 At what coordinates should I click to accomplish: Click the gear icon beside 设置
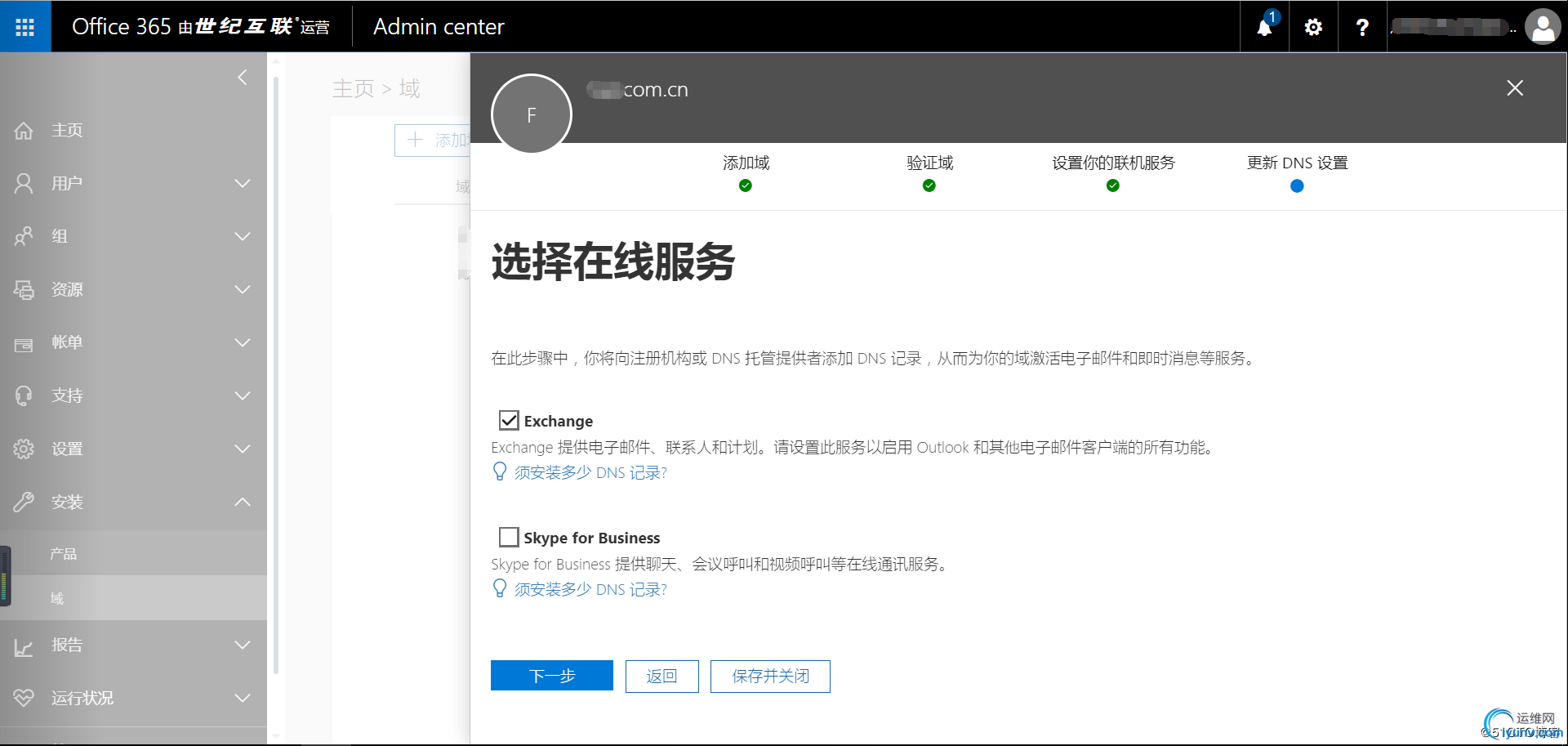tap(24, 449)
